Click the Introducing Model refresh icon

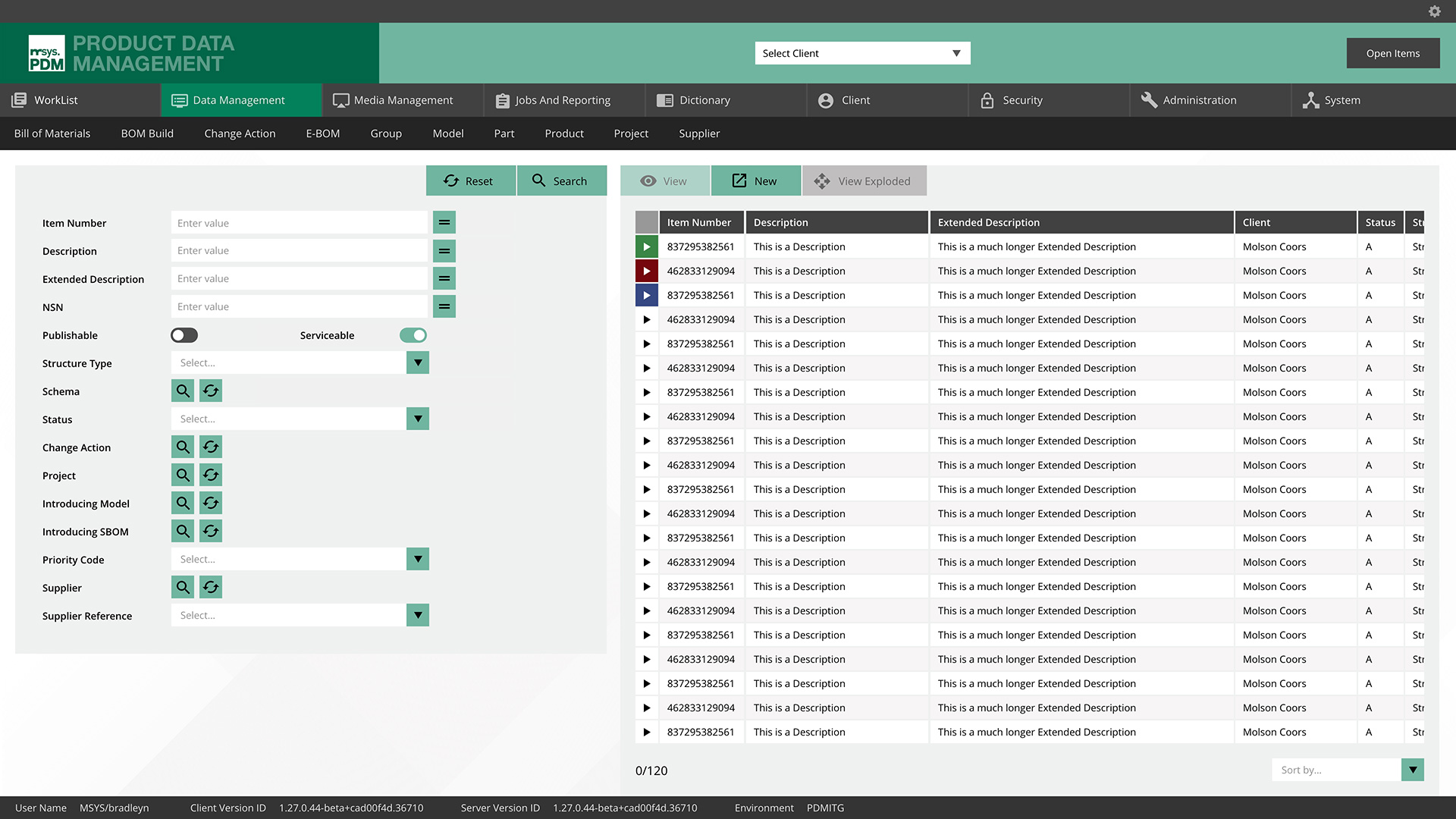click(211, 504)
